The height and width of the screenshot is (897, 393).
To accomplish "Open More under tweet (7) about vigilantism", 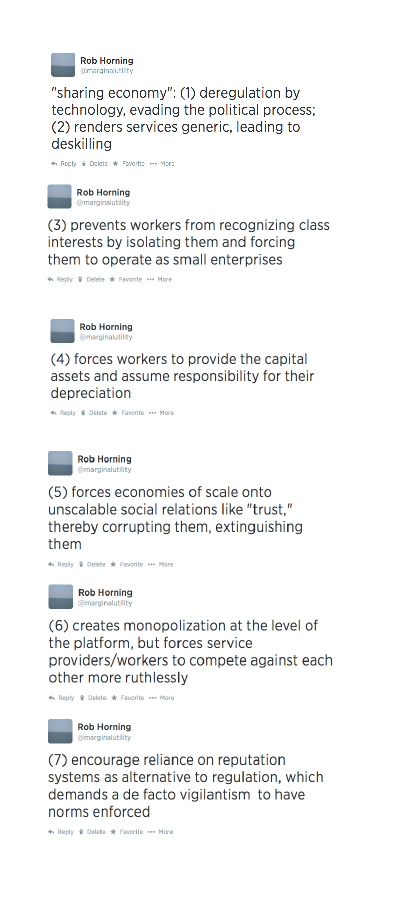I will pyautogui.click(x=160, y=832).
